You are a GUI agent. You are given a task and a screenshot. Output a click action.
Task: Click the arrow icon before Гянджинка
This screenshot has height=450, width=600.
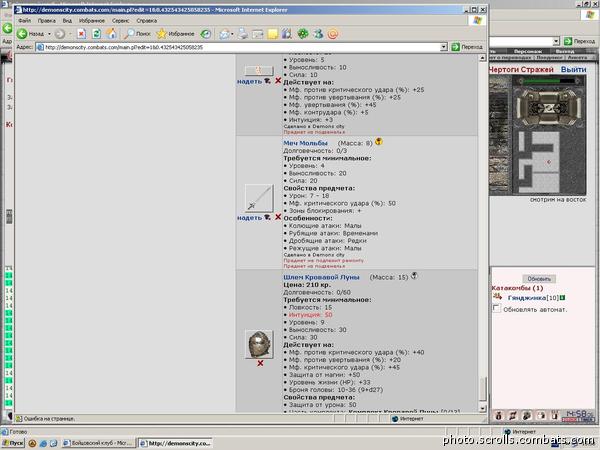point(497,297)
